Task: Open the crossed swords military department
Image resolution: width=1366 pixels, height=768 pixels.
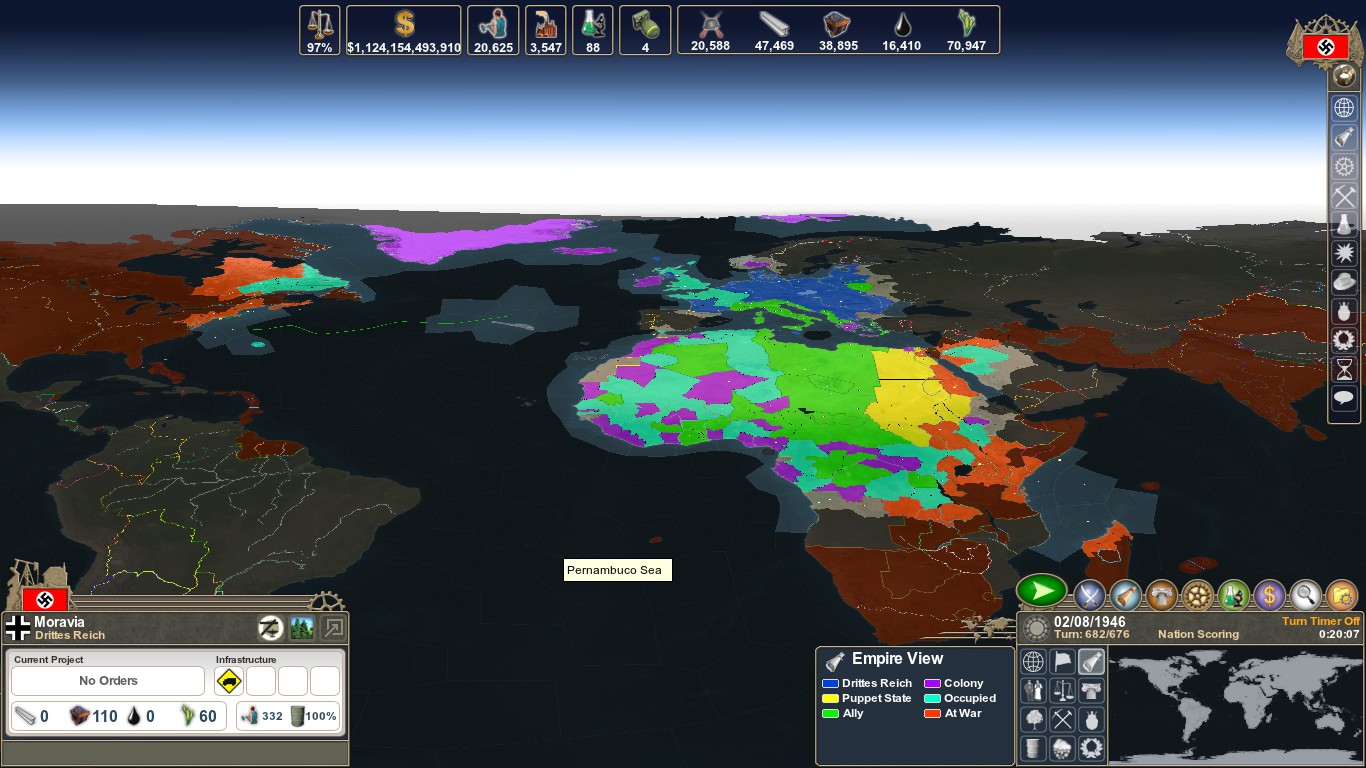Action: pyautogui.click(x=1090, y=595)
